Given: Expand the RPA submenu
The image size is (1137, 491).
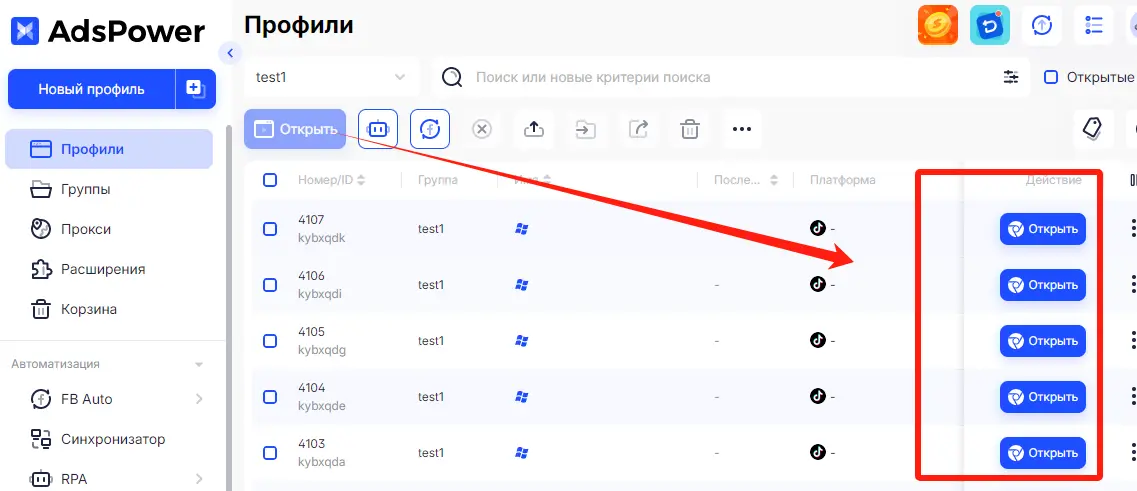Looking at the screenshot, I should click(x=199, y=479).
